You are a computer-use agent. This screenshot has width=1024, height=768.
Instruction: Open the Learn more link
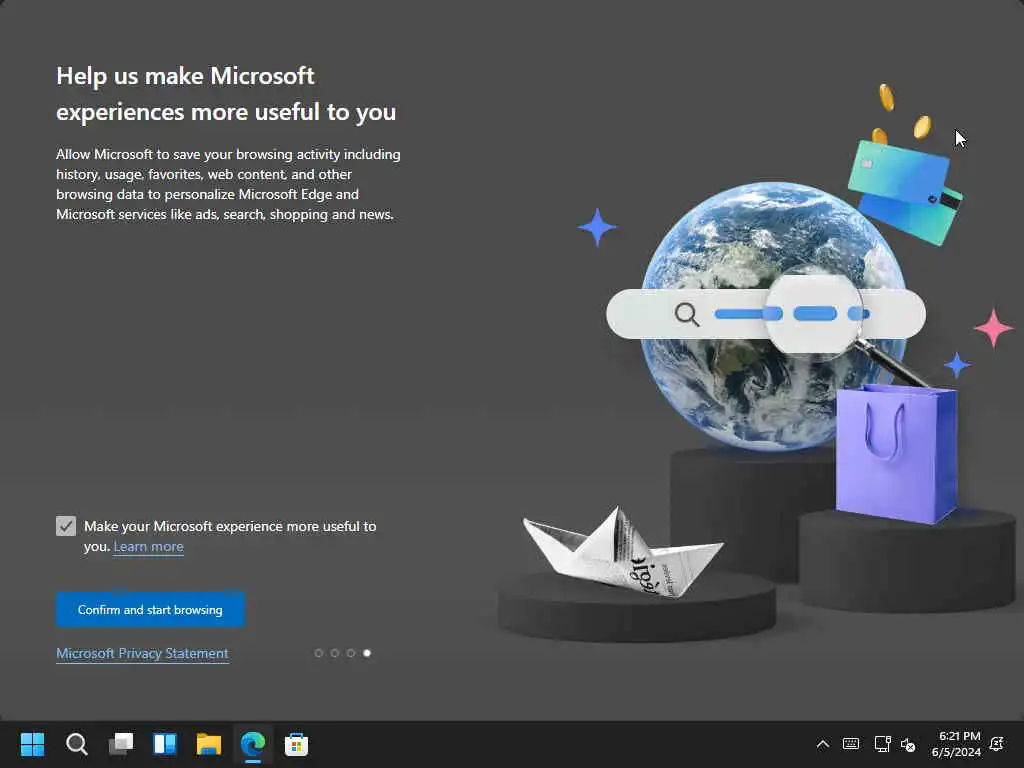(148, 547)
